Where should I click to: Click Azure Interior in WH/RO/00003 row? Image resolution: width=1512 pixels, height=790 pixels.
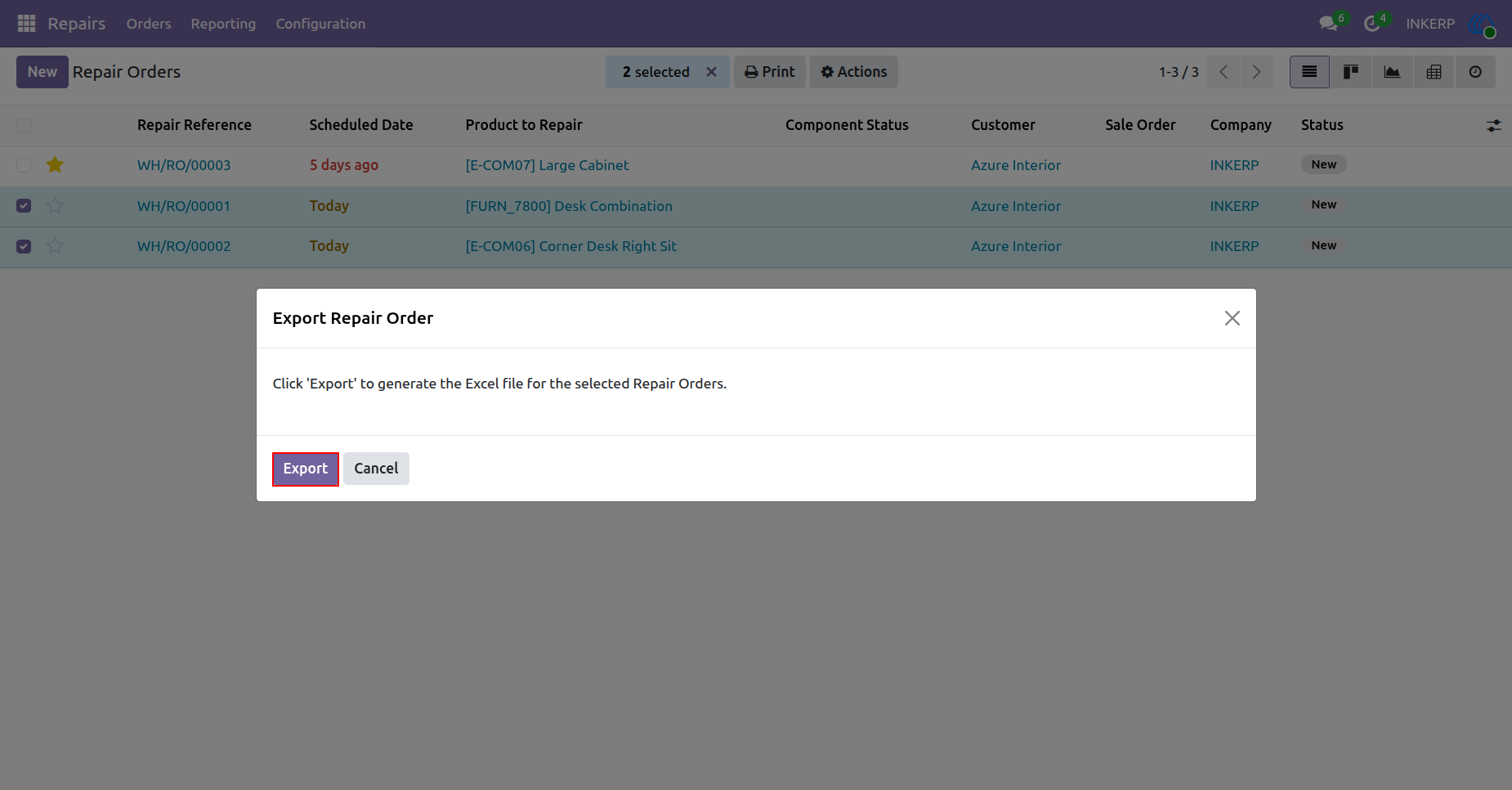tap(1016, 165)
